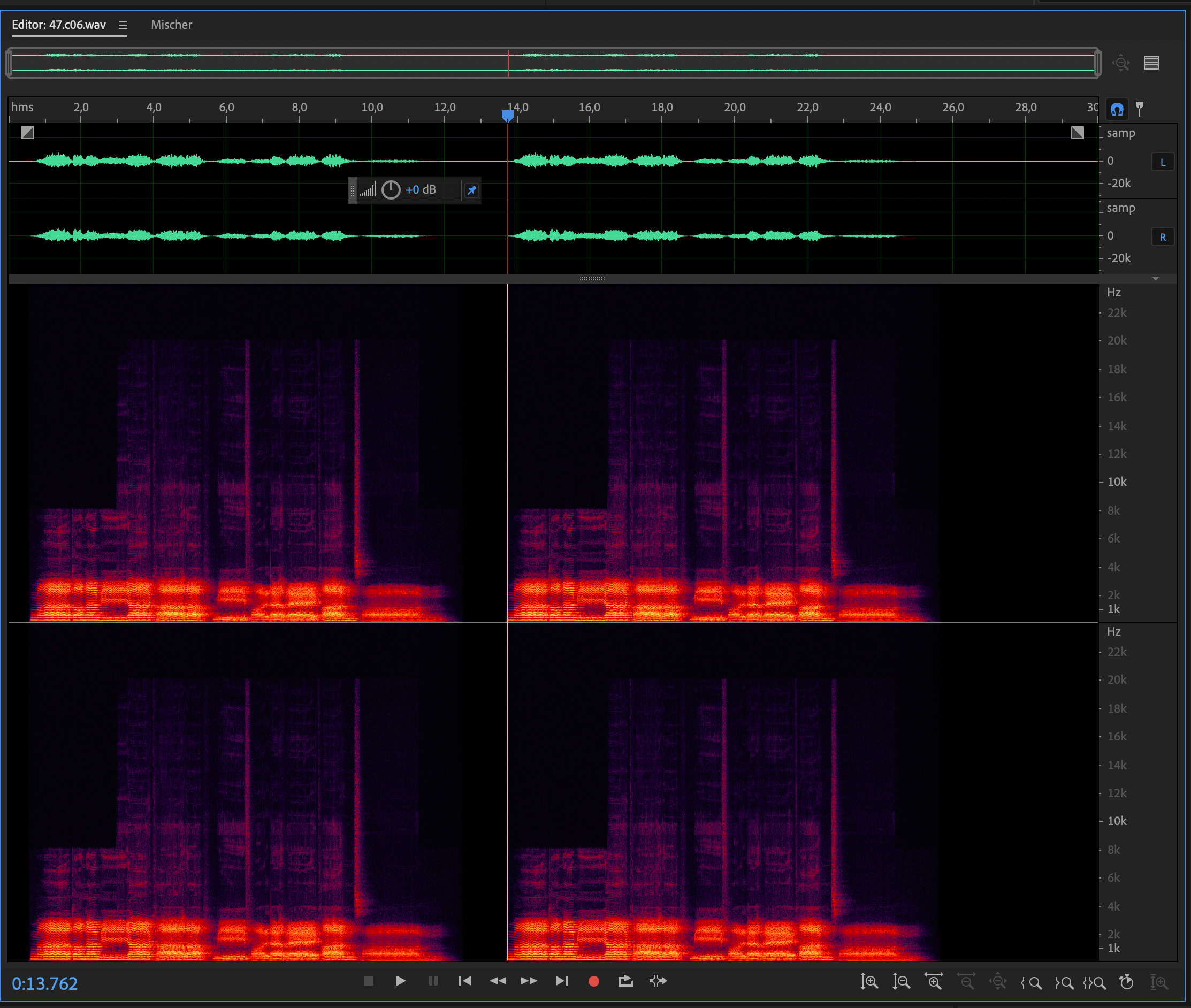Zoom to the selection in point
The width and height of the screenshot is (1191, 1008).
[x=1032, y=982]
